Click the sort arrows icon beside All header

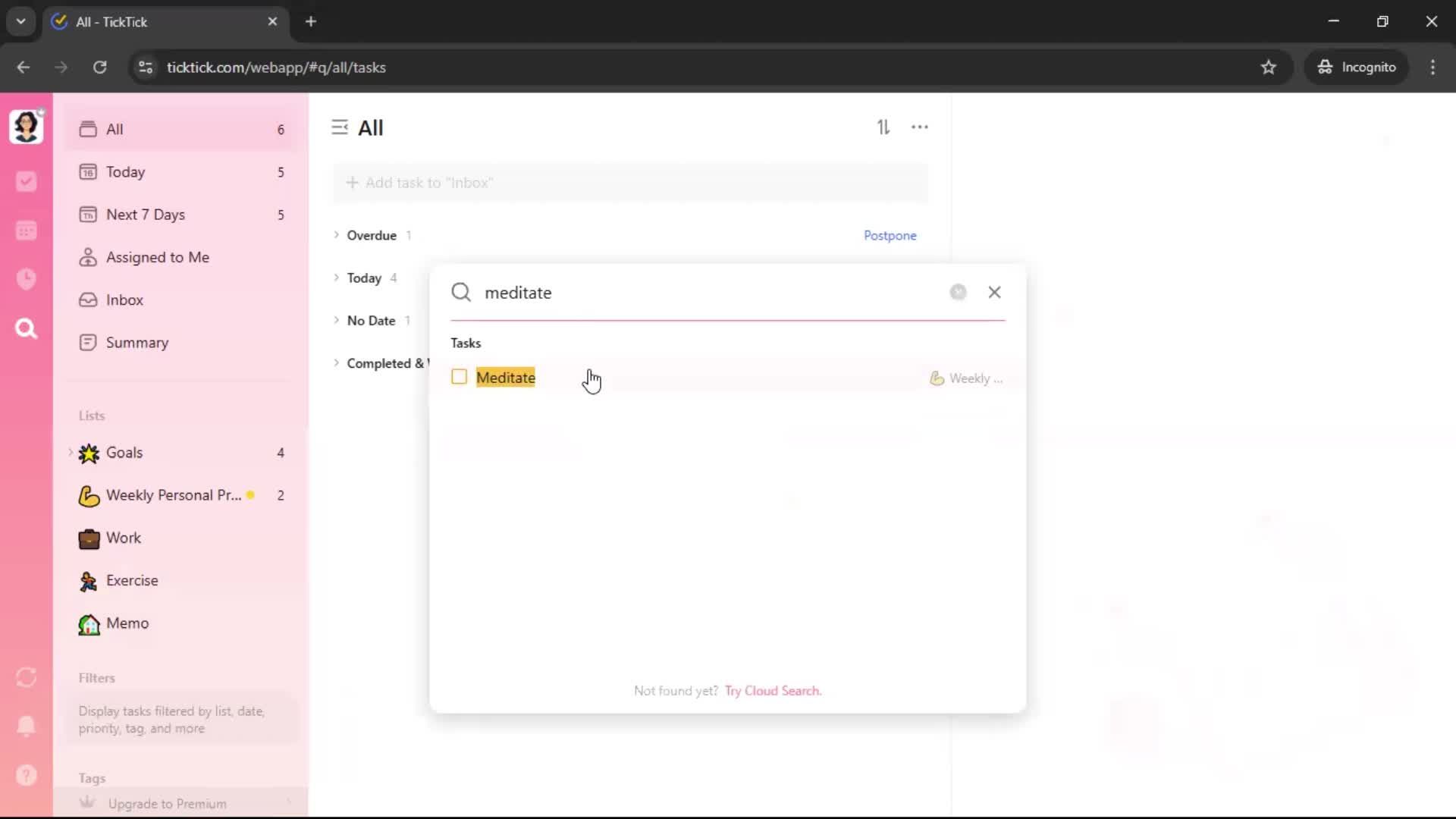click(883, 127)
